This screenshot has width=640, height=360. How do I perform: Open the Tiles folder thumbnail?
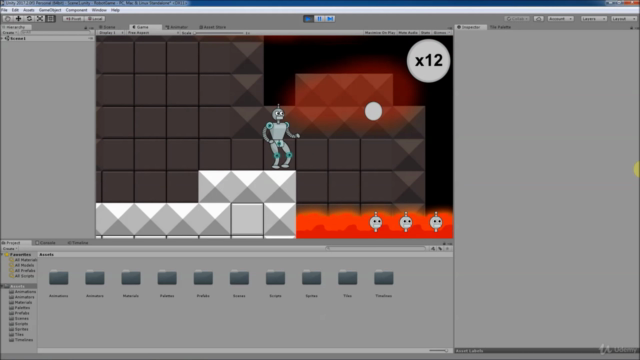point(348,278)
